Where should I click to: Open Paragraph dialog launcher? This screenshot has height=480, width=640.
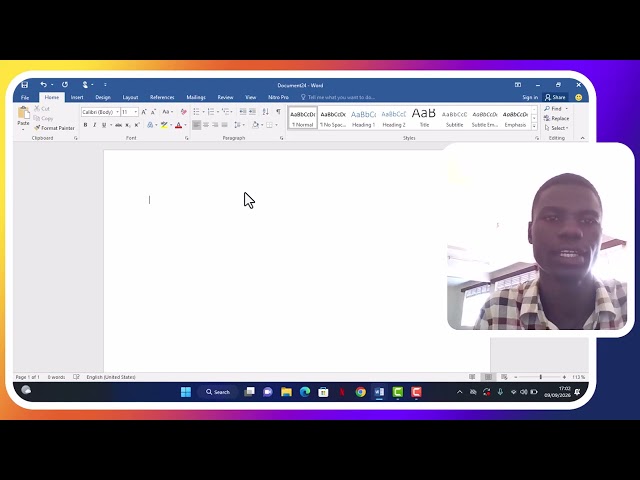click(x=281, y=138)
